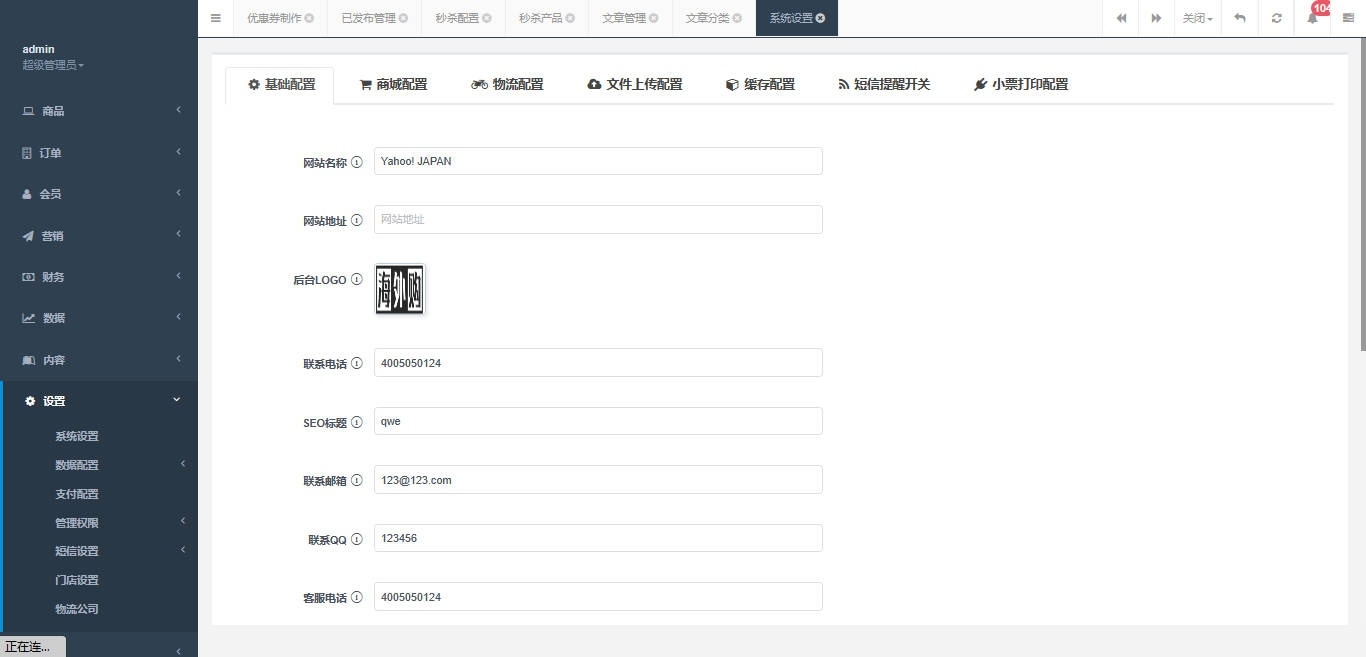Click the SEO标题 field containing qwe
This screenshot has width=1366, height=657.
[598, 421]
